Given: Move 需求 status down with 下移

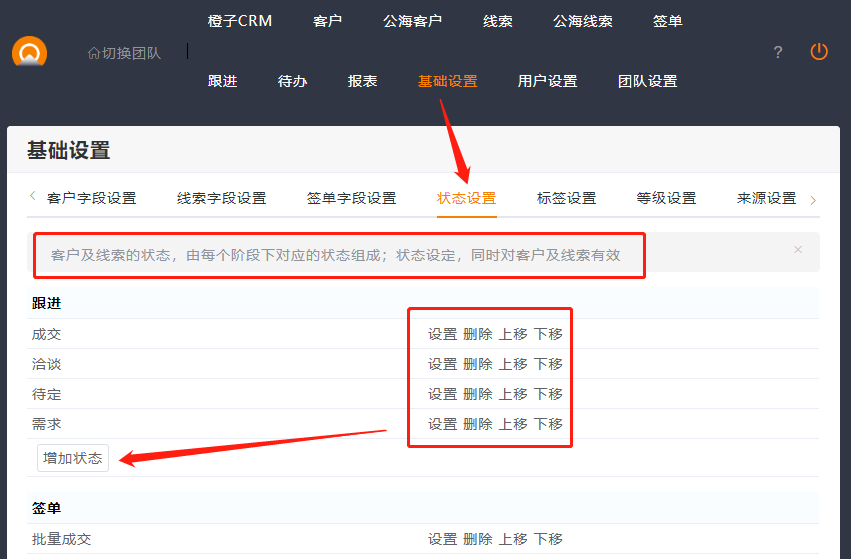Looking at the screenshot, I should click(x=548, y=424).
